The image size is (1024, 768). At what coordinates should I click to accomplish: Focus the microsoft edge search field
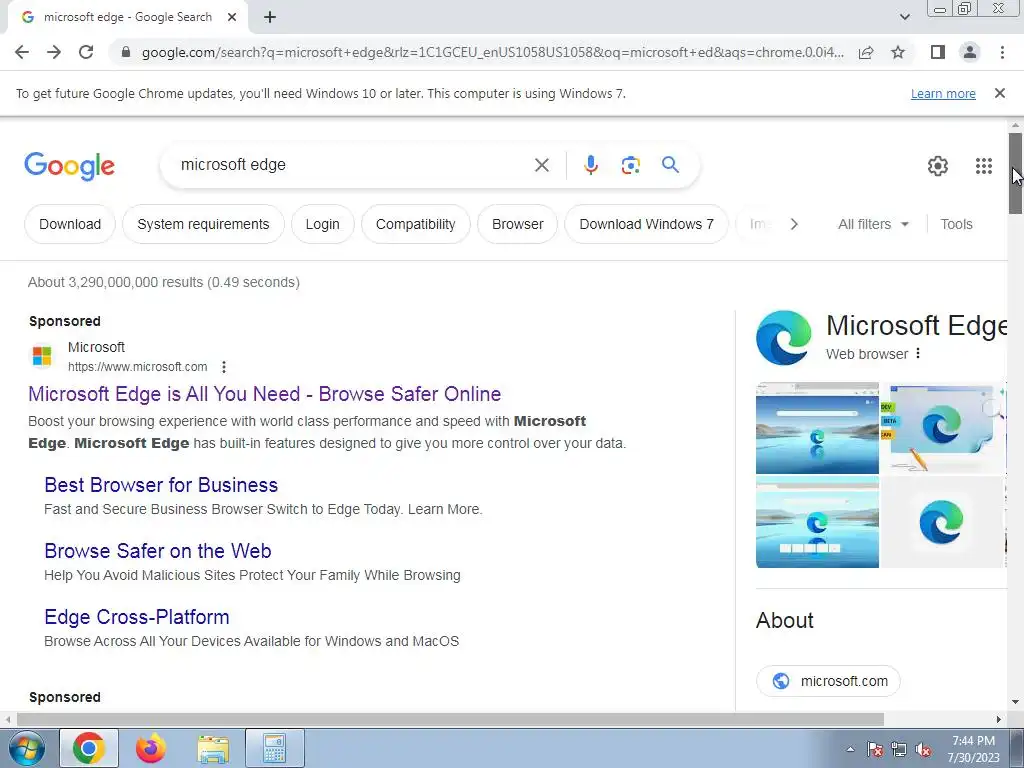tap(353, 165)
